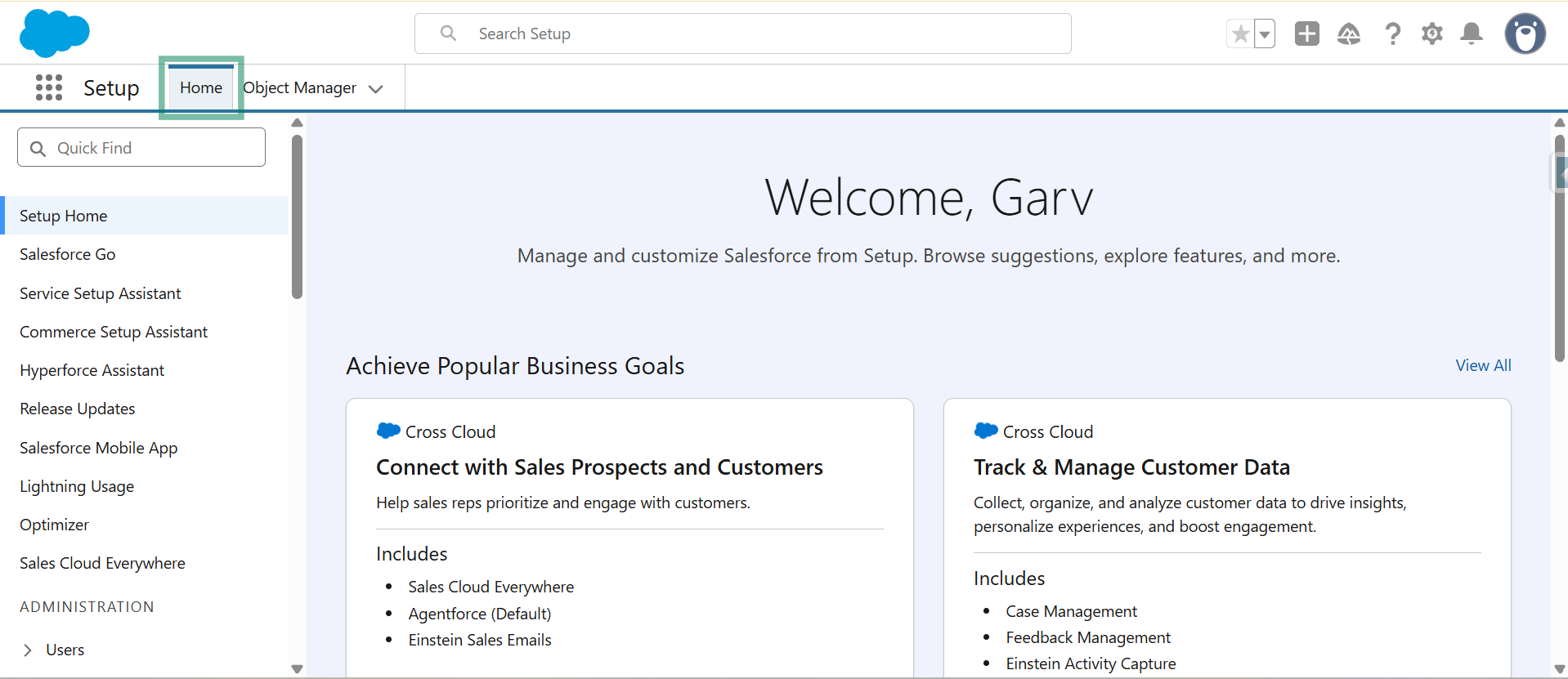Click the Setup gear icon
Image resolution: width=1568 pixels, height=679 pixels.
(x=1431, y=34)
